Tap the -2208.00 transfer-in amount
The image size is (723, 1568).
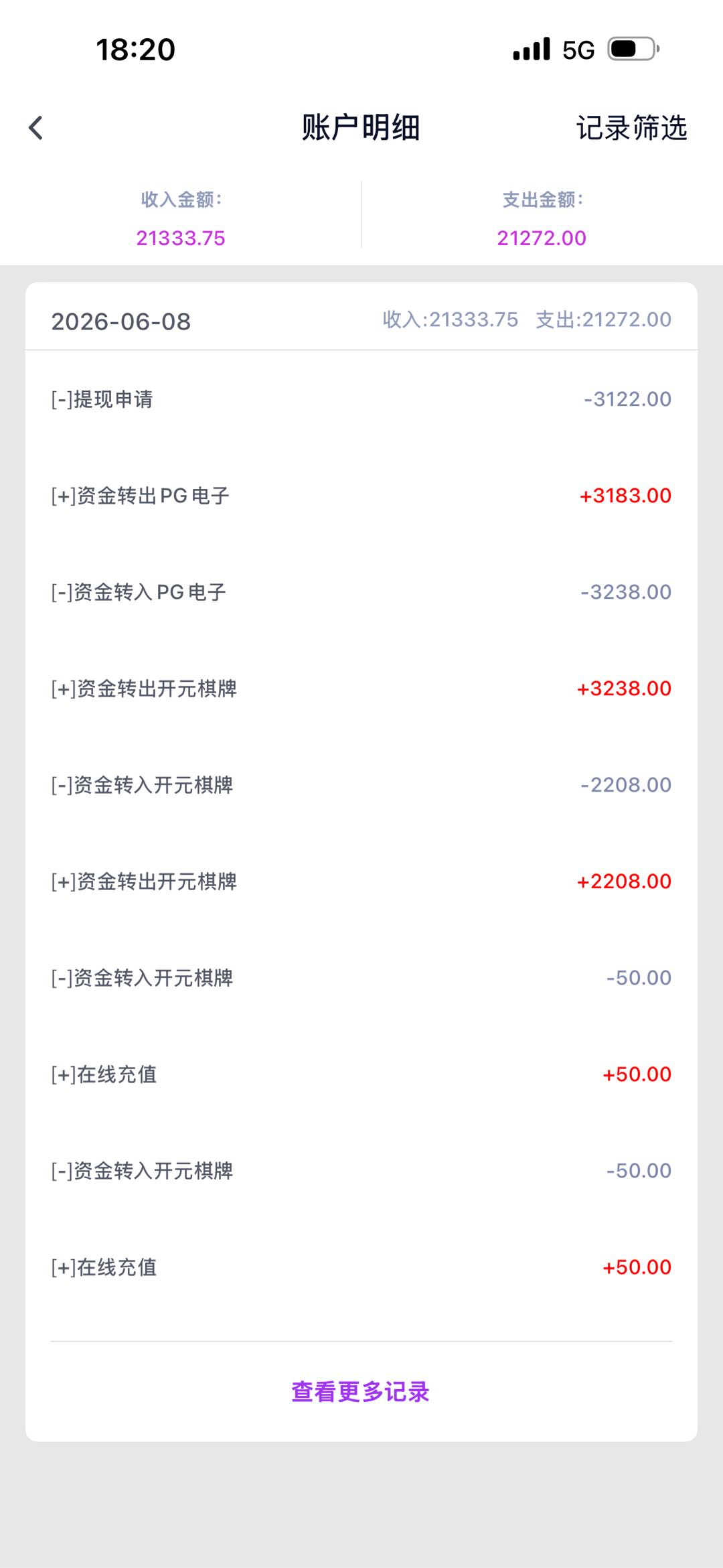[x=626, y=785]
